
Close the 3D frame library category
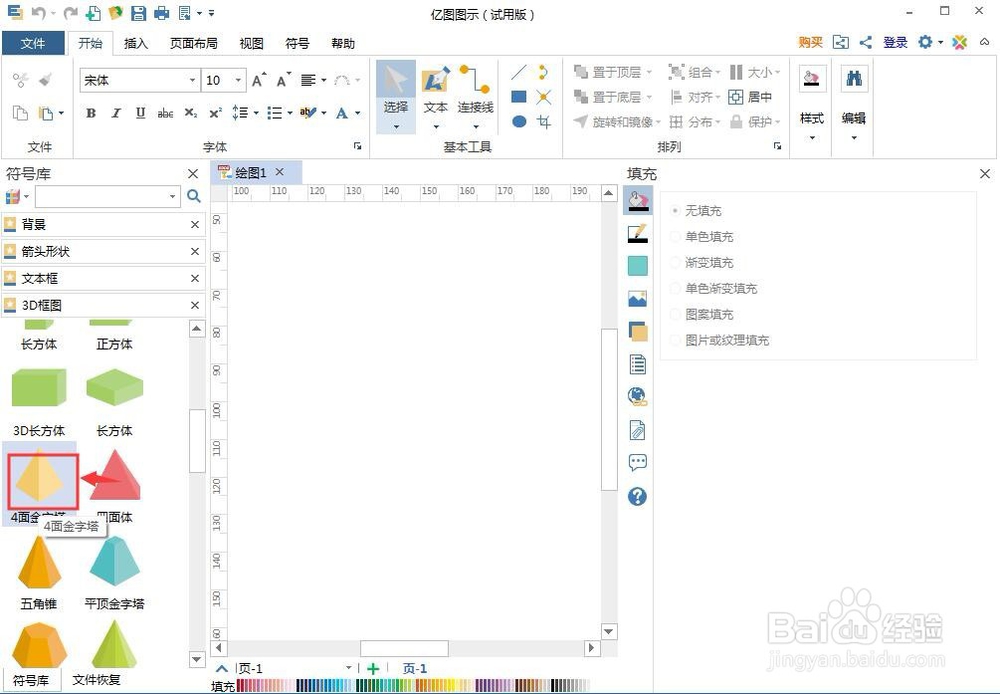pyautogui.click(x=195, y=306)
